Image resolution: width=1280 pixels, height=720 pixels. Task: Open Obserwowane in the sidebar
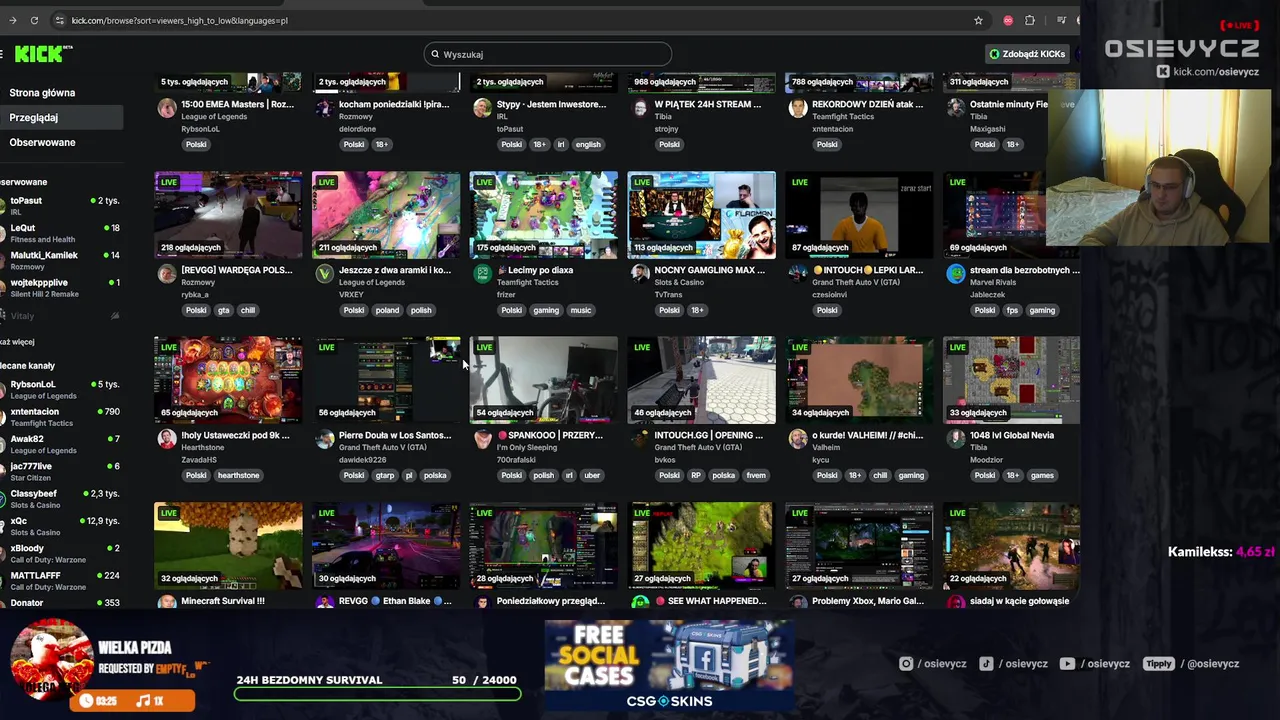[x=42, y=143]
